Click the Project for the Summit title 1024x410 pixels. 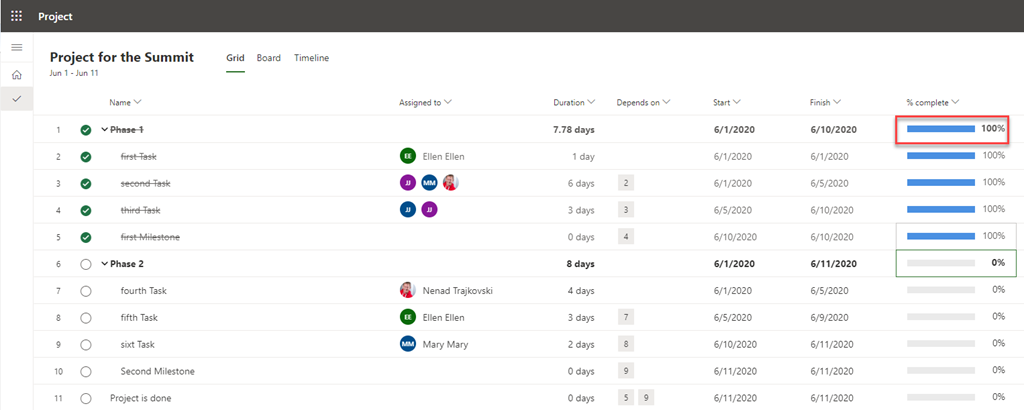click(x=122, y=57)
